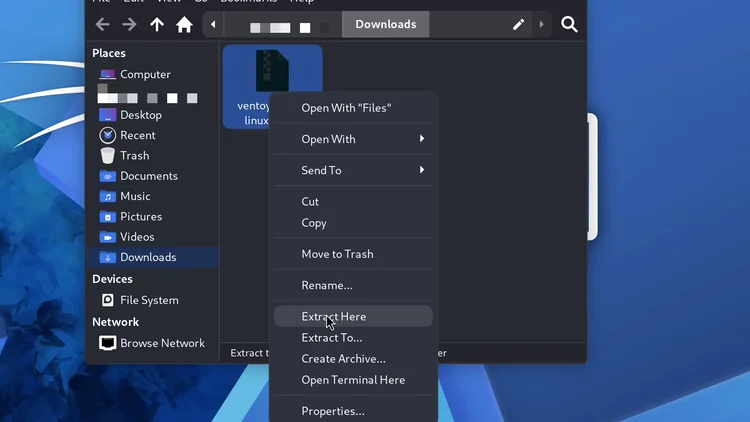Choose Open Terminal Here

[353, 380]
